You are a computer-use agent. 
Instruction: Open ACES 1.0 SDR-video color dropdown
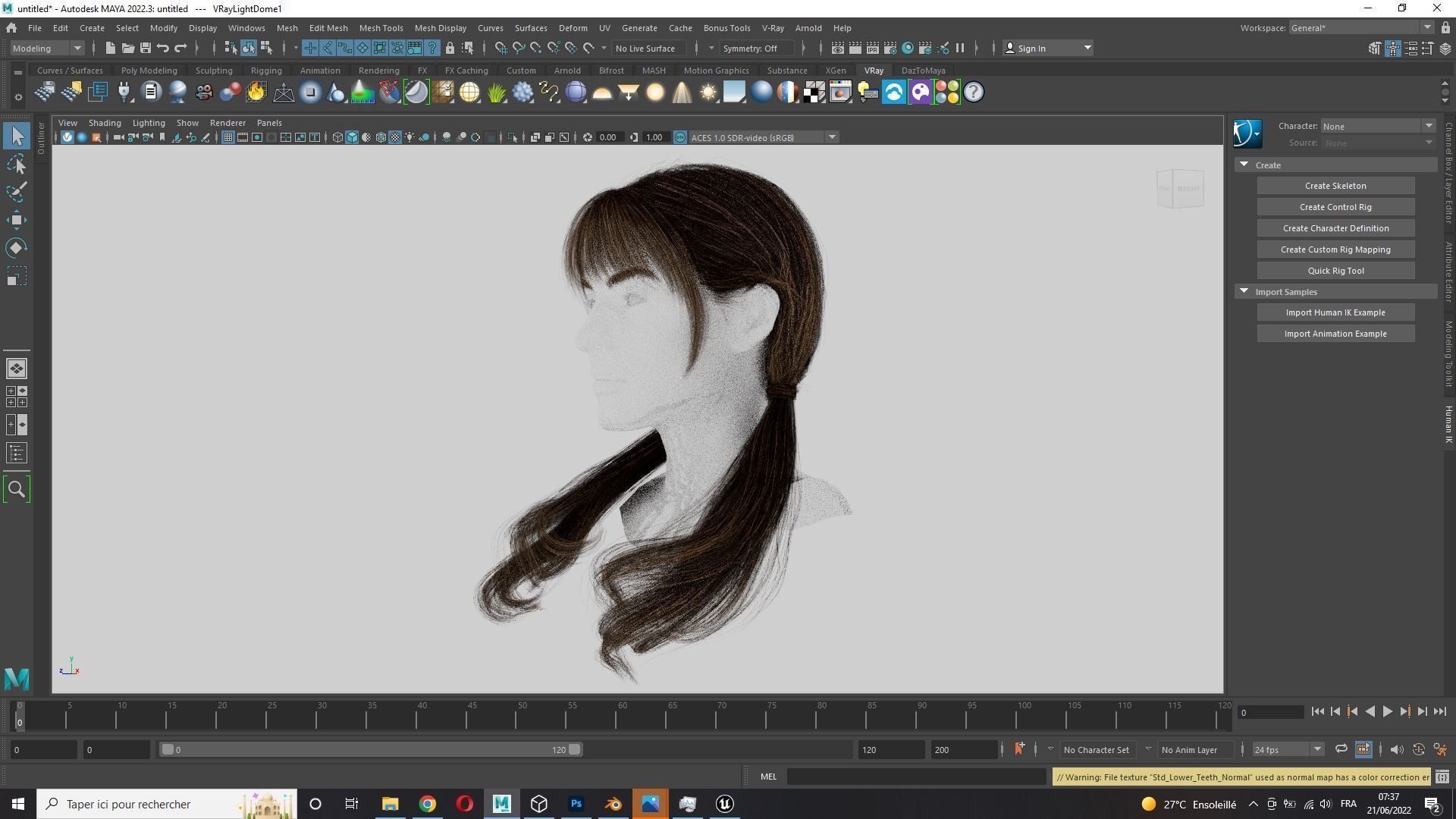[x=763, y=137]
